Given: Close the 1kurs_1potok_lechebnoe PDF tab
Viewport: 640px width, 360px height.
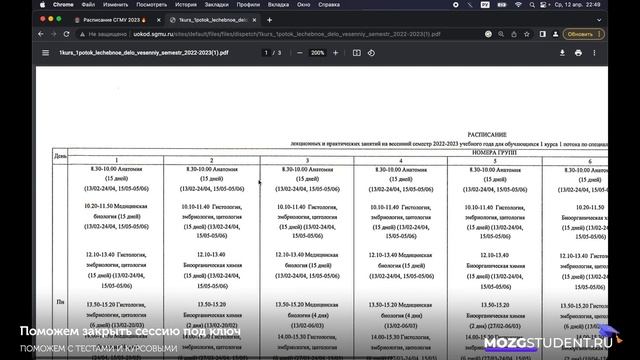Looking at the screenshot, I should point(254,20).
